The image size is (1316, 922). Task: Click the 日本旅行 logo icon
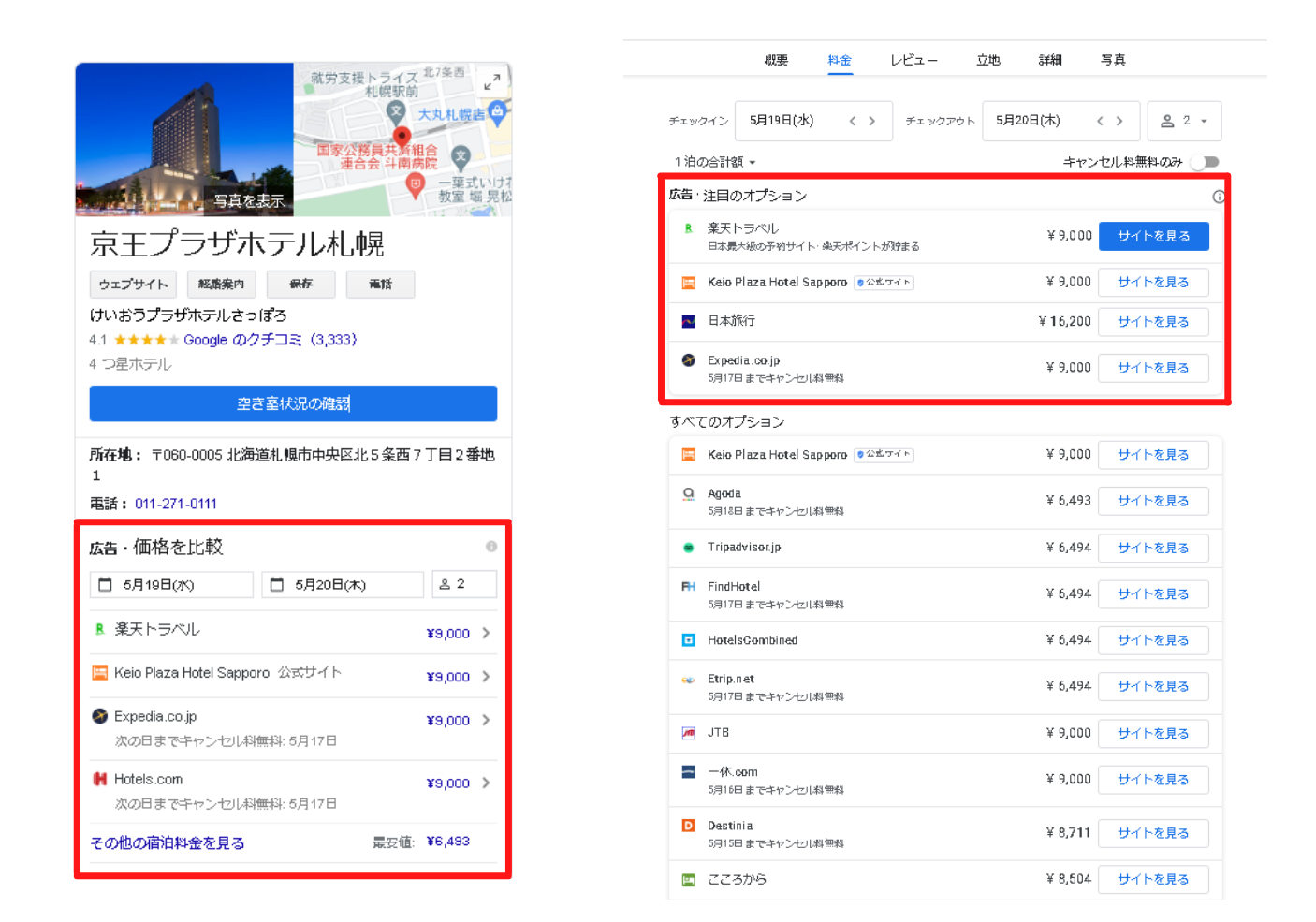(x=688, y=321)
